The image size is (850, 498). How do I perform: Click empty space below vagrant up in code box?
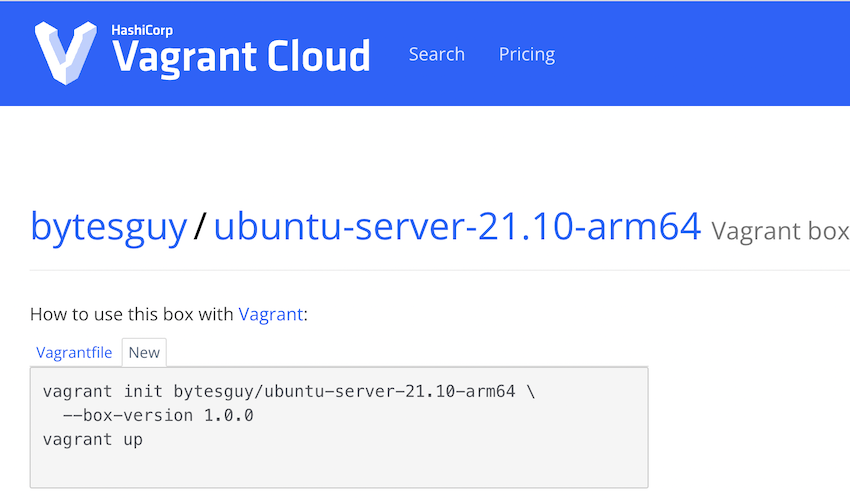point(339,469)
